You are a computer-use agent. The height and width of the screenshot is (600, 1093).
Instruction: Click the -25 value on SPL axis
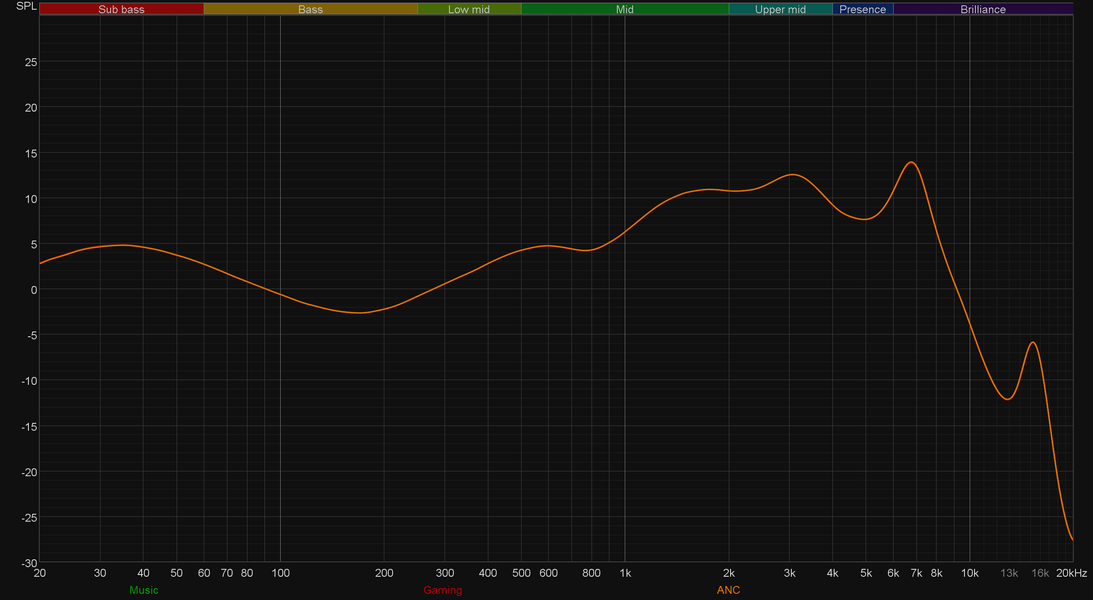29,517
